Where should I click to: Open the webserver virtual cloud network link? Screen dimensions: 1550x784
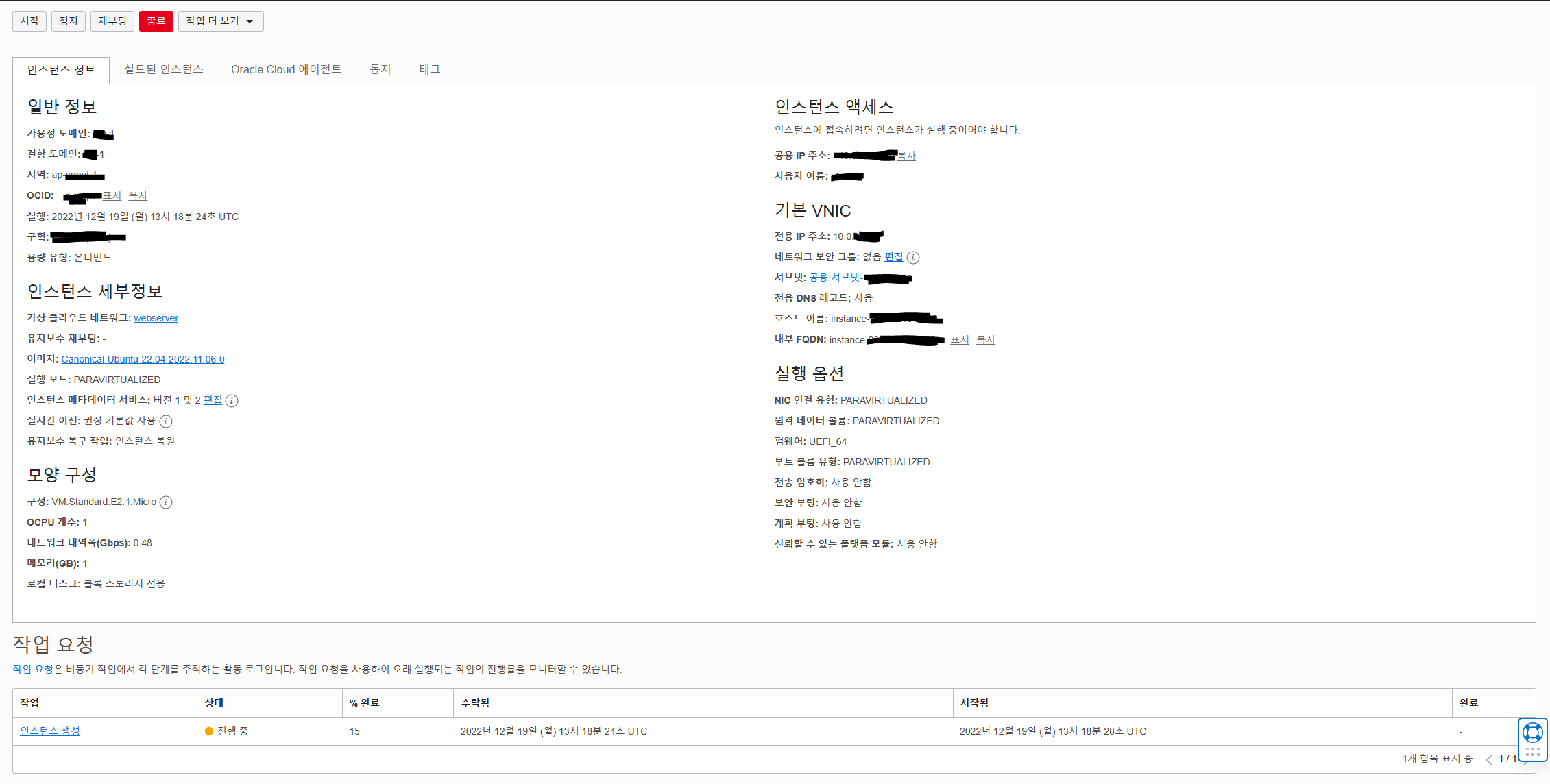156,318
